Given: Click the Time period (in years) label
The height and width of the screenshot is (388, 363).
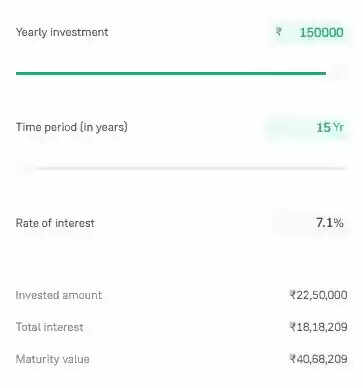Looking at the screenshot, I should click(72, 127).
